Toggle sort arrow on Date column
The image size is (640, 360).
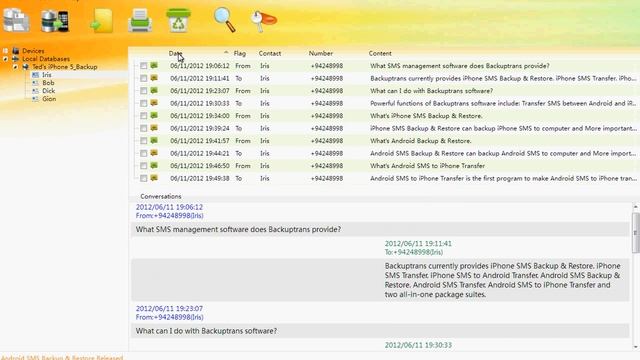coord(226,53)
